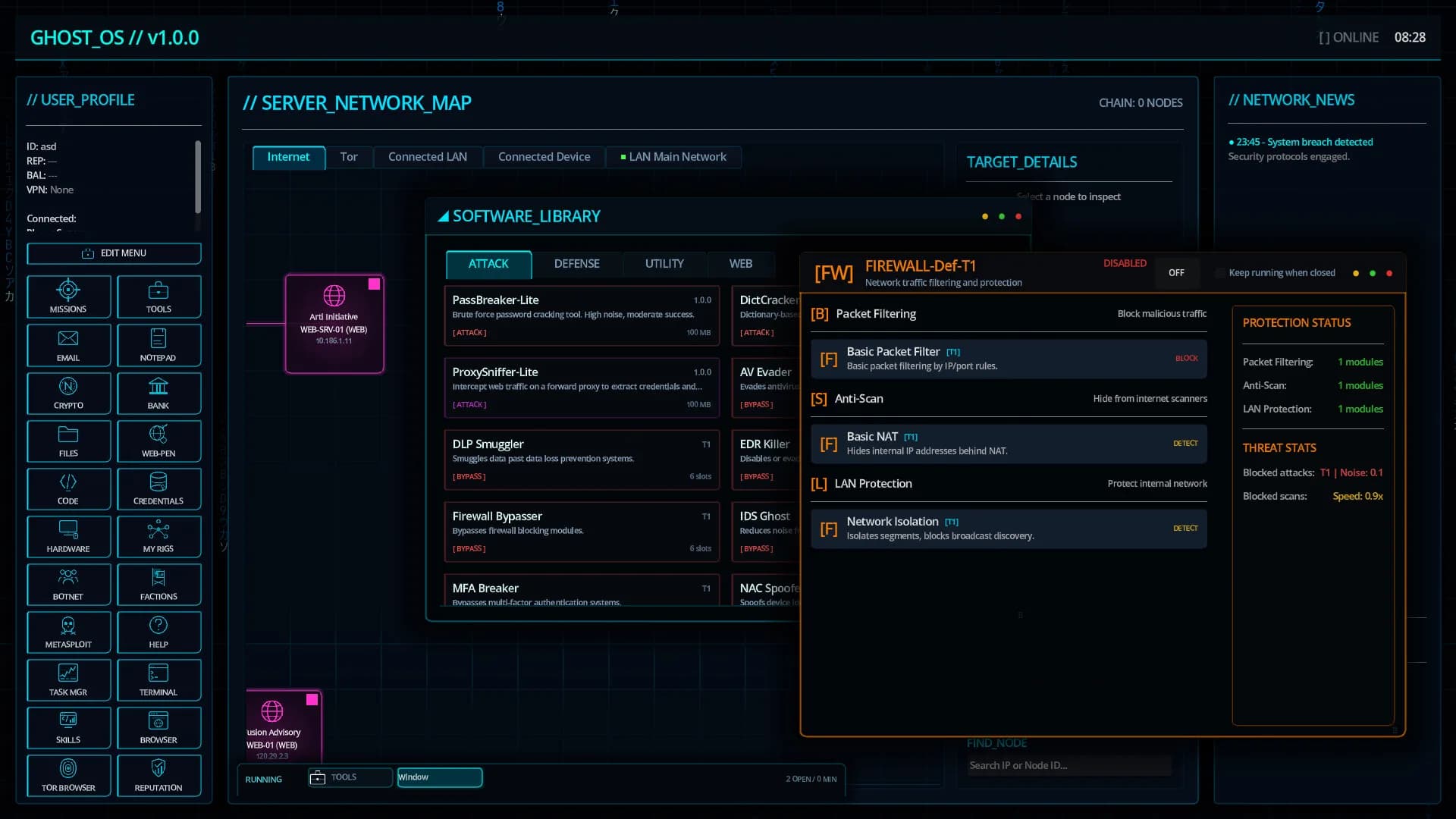The width and height of the screenshot is (1456, 819).
Task: Launch the Browser icon
Action: (x=158, y=727)
